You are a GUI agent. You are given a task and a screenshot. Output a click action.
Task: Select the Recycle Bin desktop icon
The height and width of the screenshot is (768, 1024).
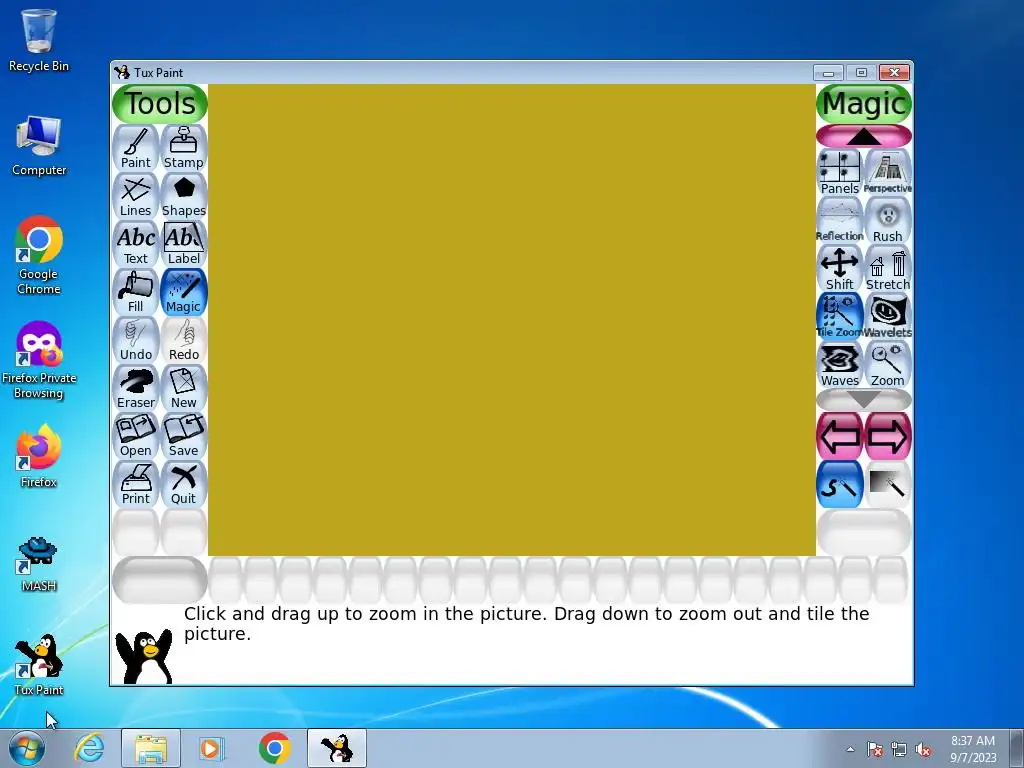click(x=39, y=40)
